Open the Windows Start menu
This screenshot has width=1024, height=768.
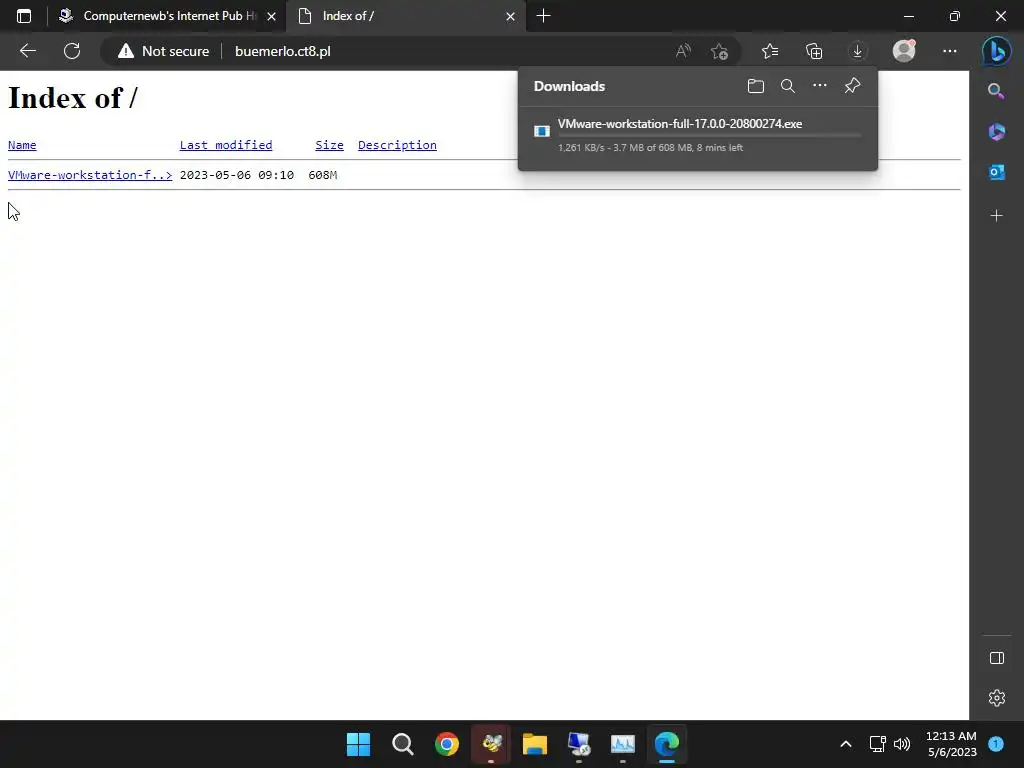click(358, 744)
